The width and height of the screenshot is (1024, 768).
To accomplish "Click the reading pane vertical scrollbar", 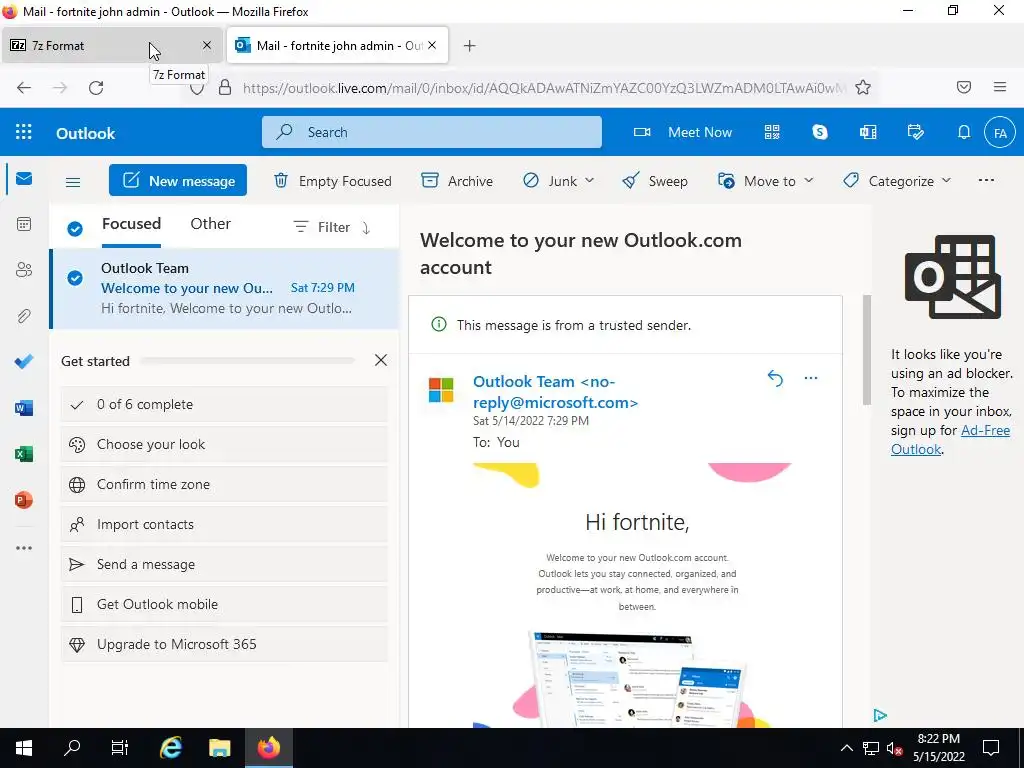I will pos(867,350).
